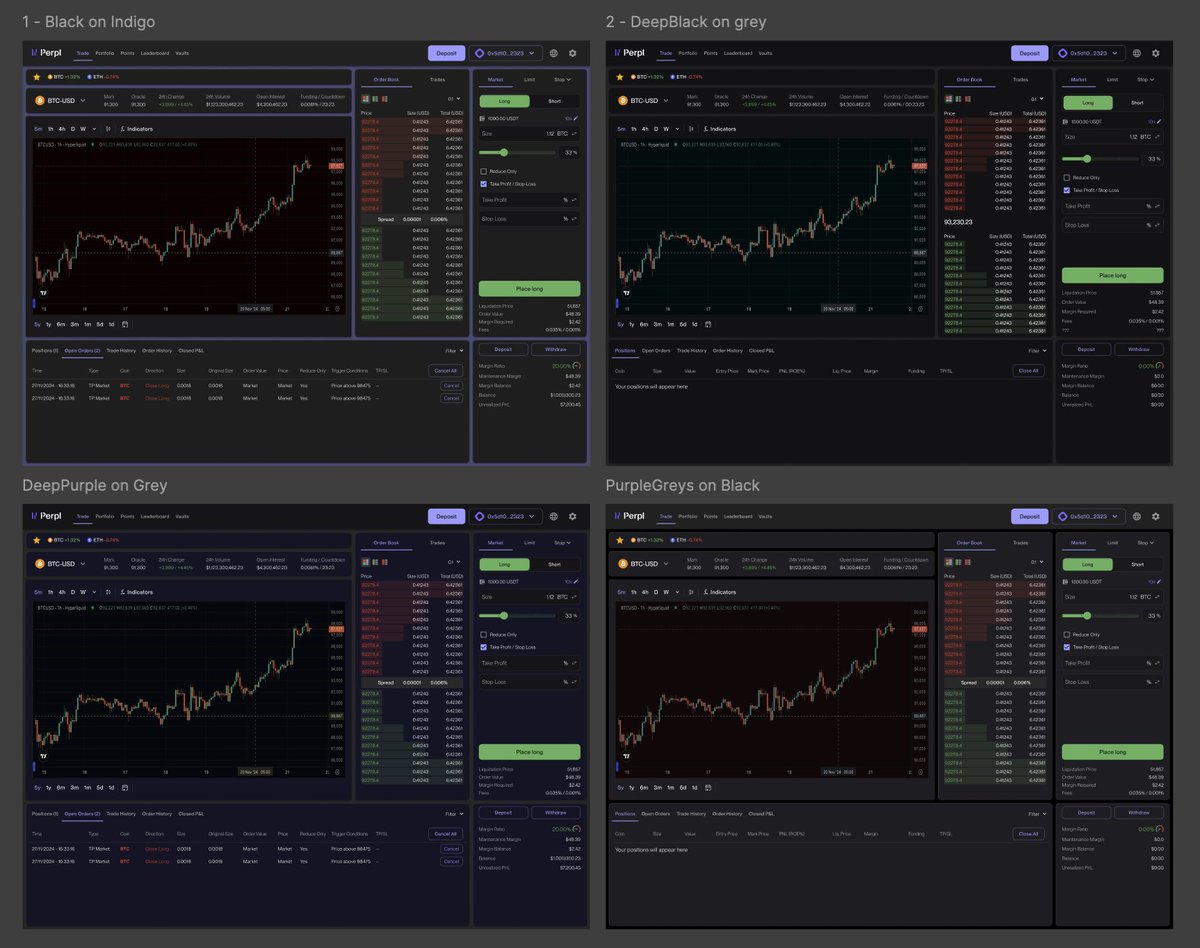Open settings gear in PurpleGreys on Black mockup
Screen dimensions: 1200x948
click(1156, 516)
